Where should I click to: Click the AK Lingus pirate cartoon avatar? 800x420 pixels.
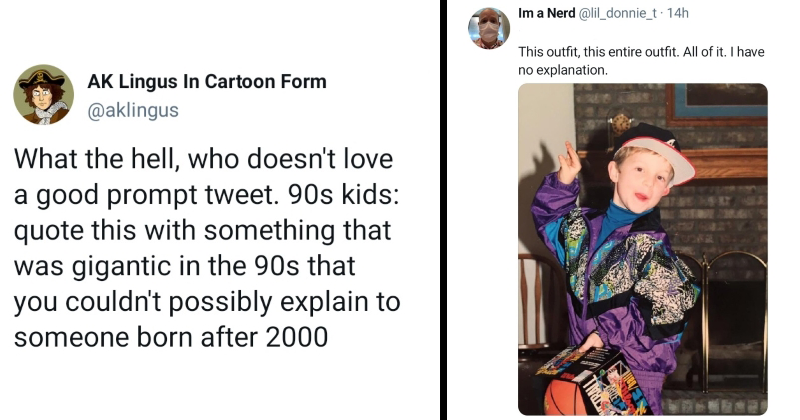click(x=43, y=95)
